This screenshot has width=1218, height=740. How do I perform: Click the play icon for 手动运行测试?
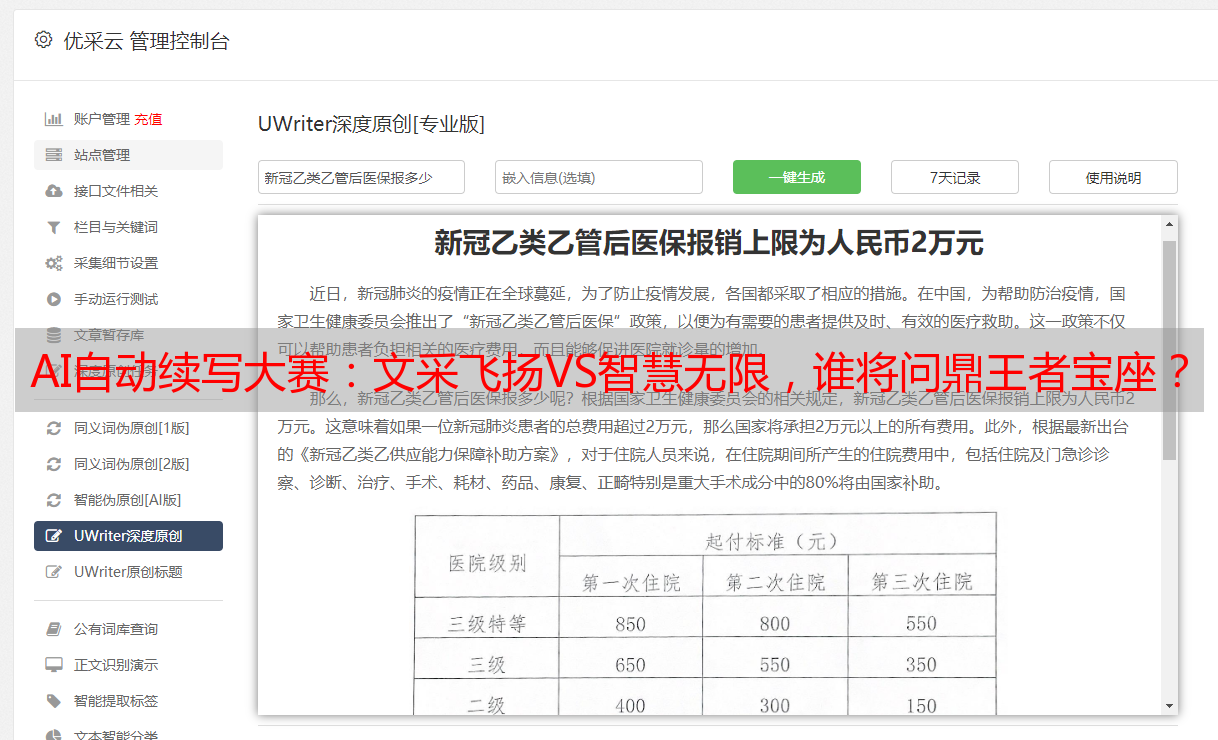pos(54,299)
